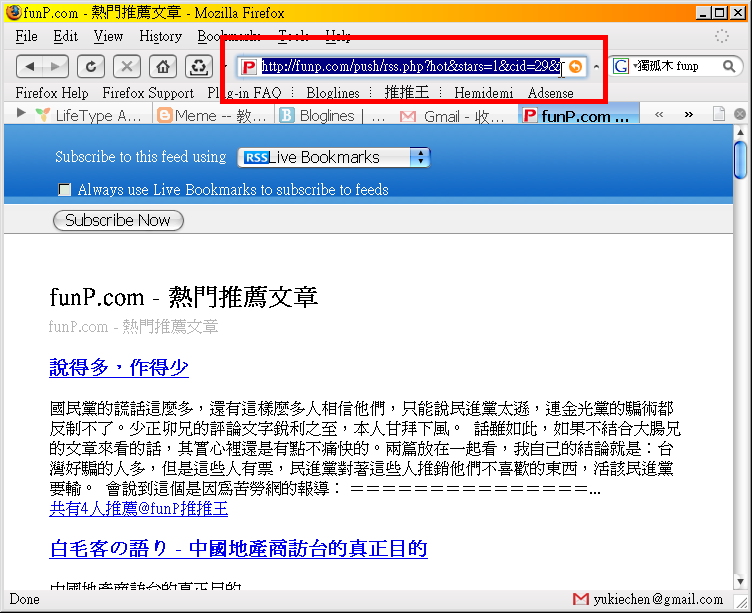Switch to the Bloglines tab

pos(336,115)
